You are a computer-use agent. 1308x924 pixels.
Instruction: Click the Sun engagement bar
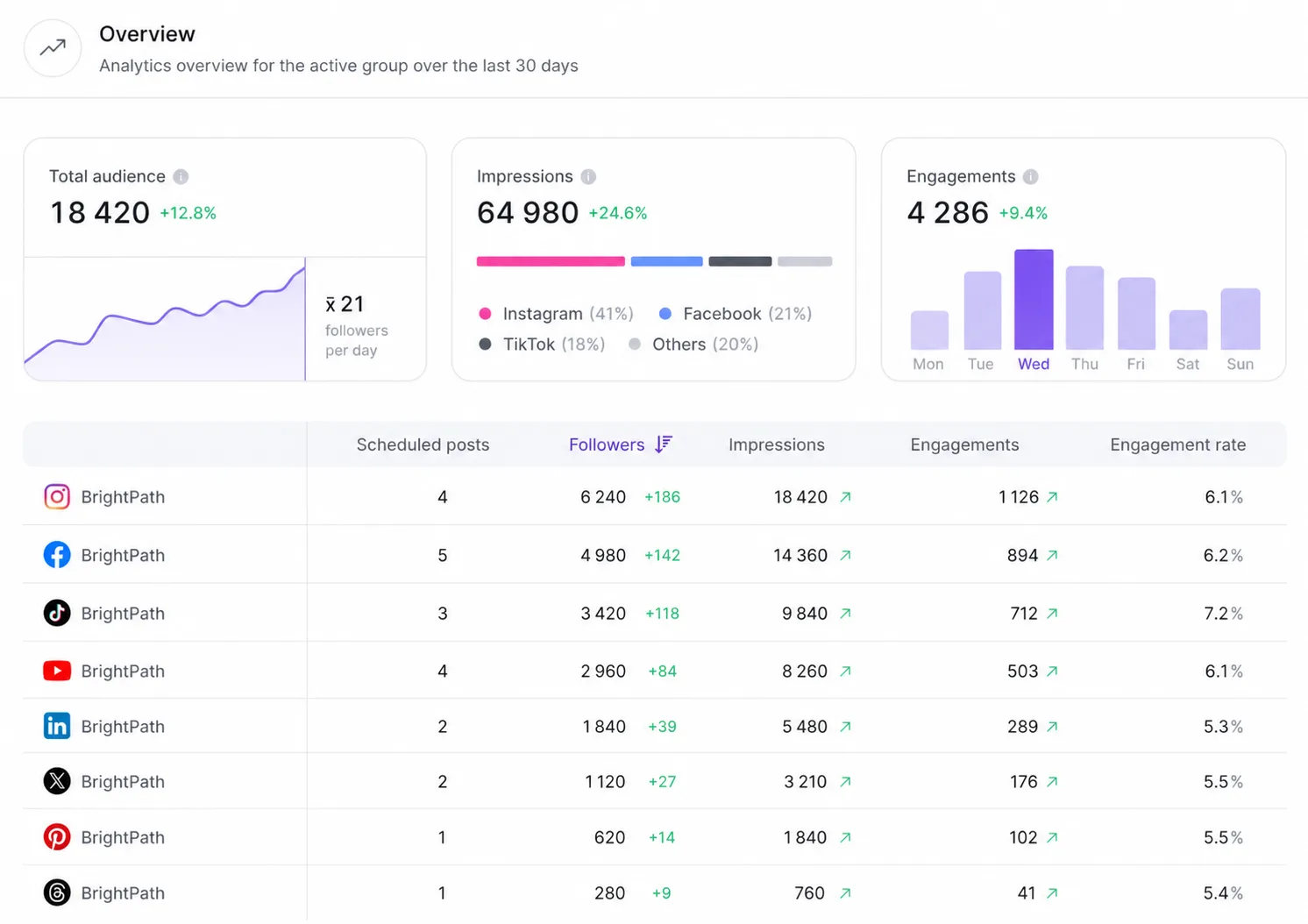pyautogui.click(x=1240, y=319)
